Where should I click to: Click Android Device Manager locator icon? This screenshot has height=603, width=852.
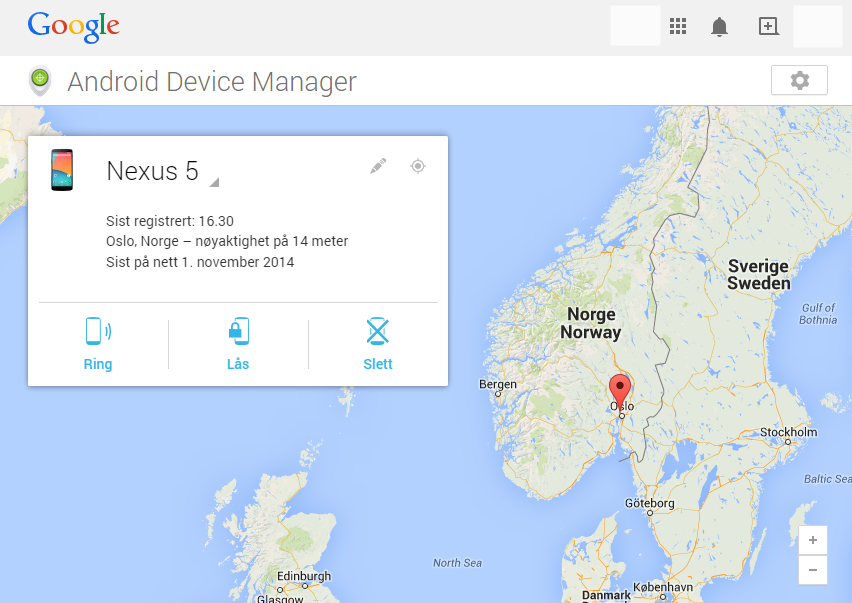tap(40, 80)
